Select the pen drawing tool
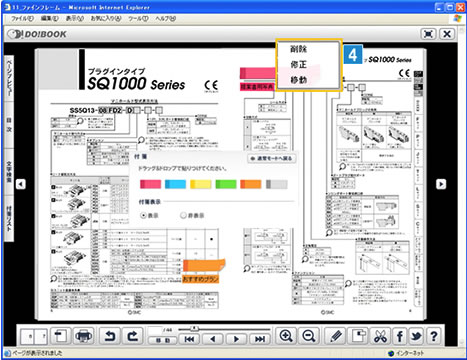The image size is (467, 360). coord(336,336)
